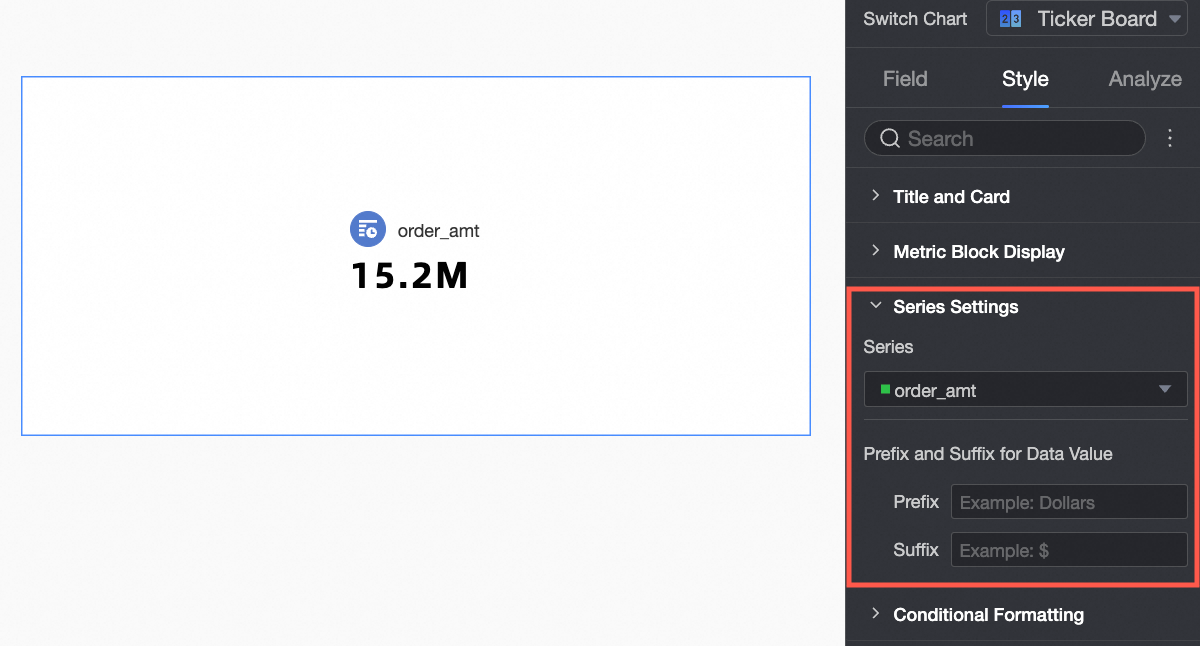
Task: Click the order_amt label in the chart
Action: [438, 231]
